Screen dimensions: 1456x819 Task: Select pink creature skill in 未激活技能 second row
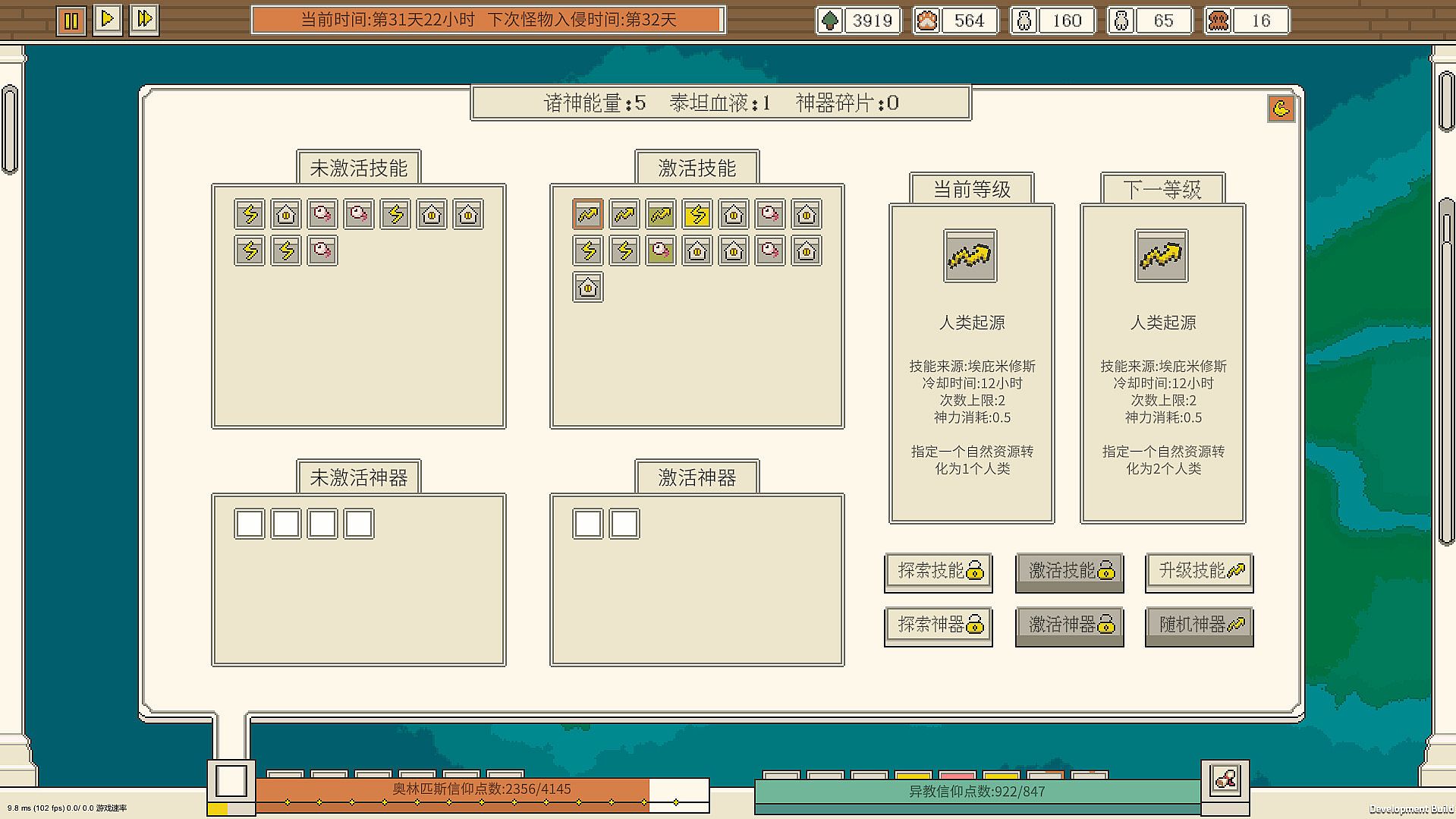click(x=322, y=251)
